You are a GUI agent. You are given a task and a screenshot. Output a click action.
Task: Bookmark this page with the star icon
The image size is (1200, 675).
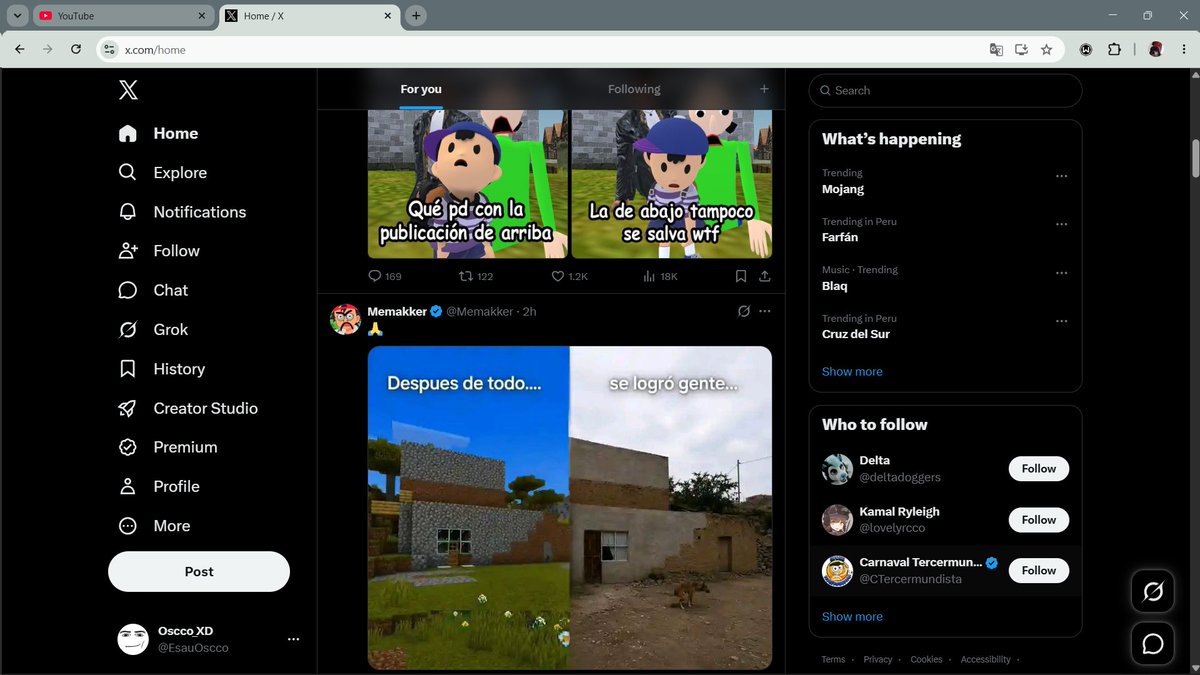click(1046, 49)
